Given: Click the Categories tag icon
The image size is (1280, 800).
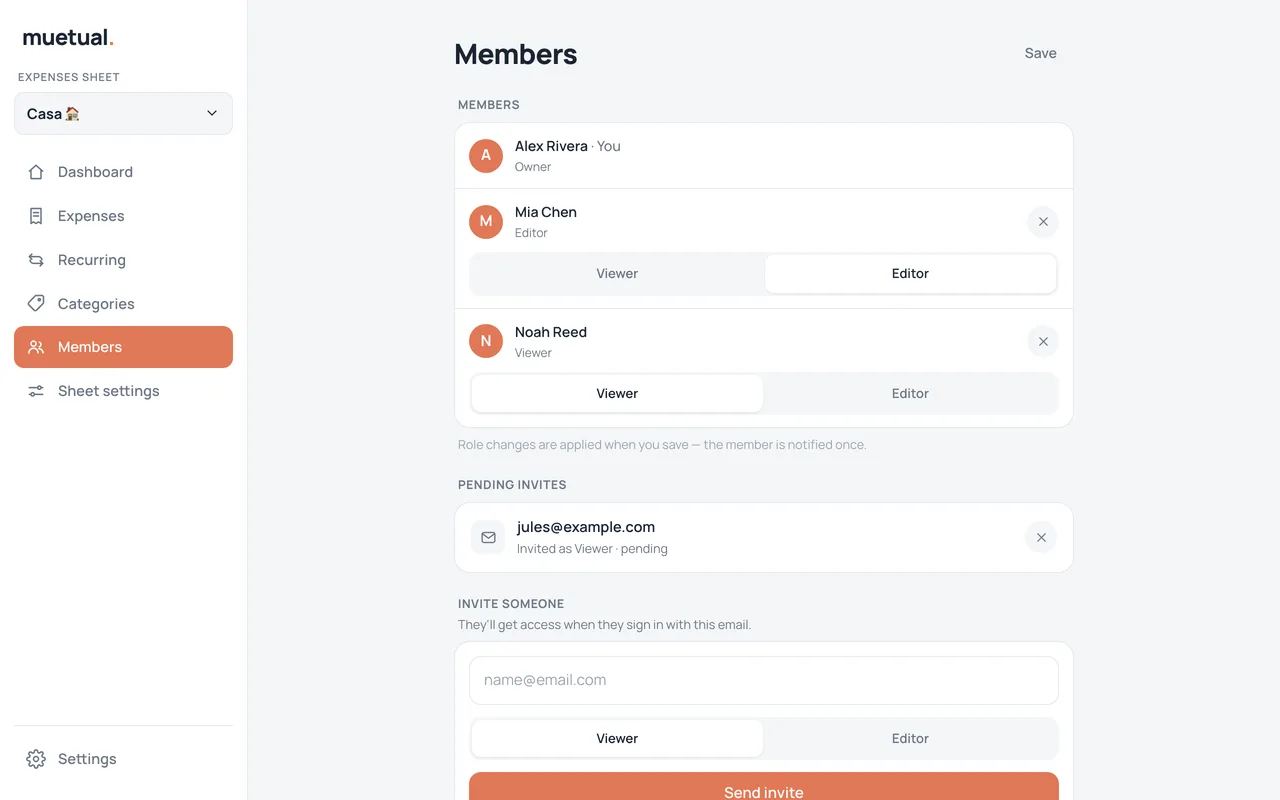Looking at the screenshot, I should point(36,303).
